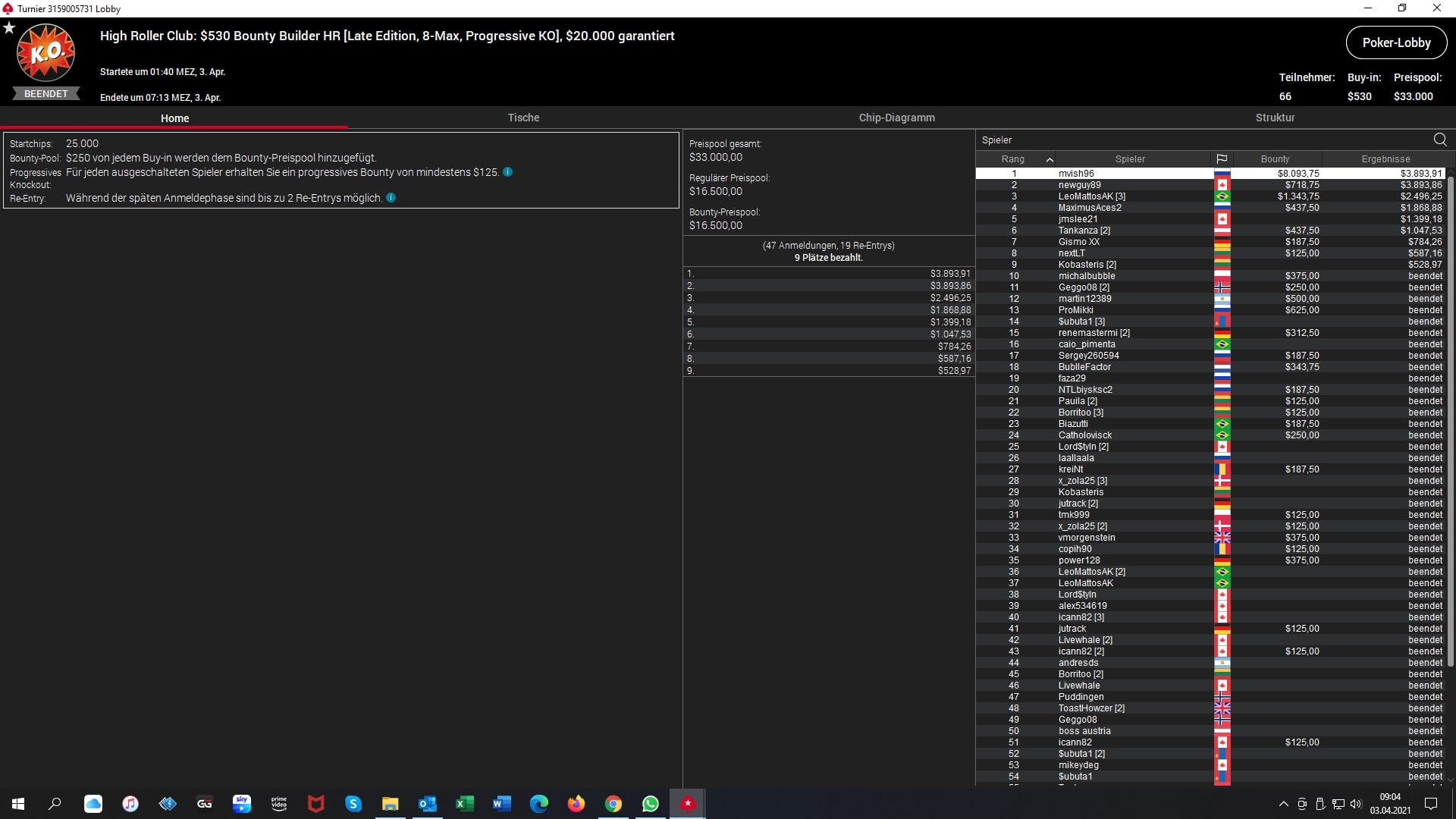Click the player search magnifier icon
The width and height of the screenshot is (1456, 819).
pos(1439,140)
